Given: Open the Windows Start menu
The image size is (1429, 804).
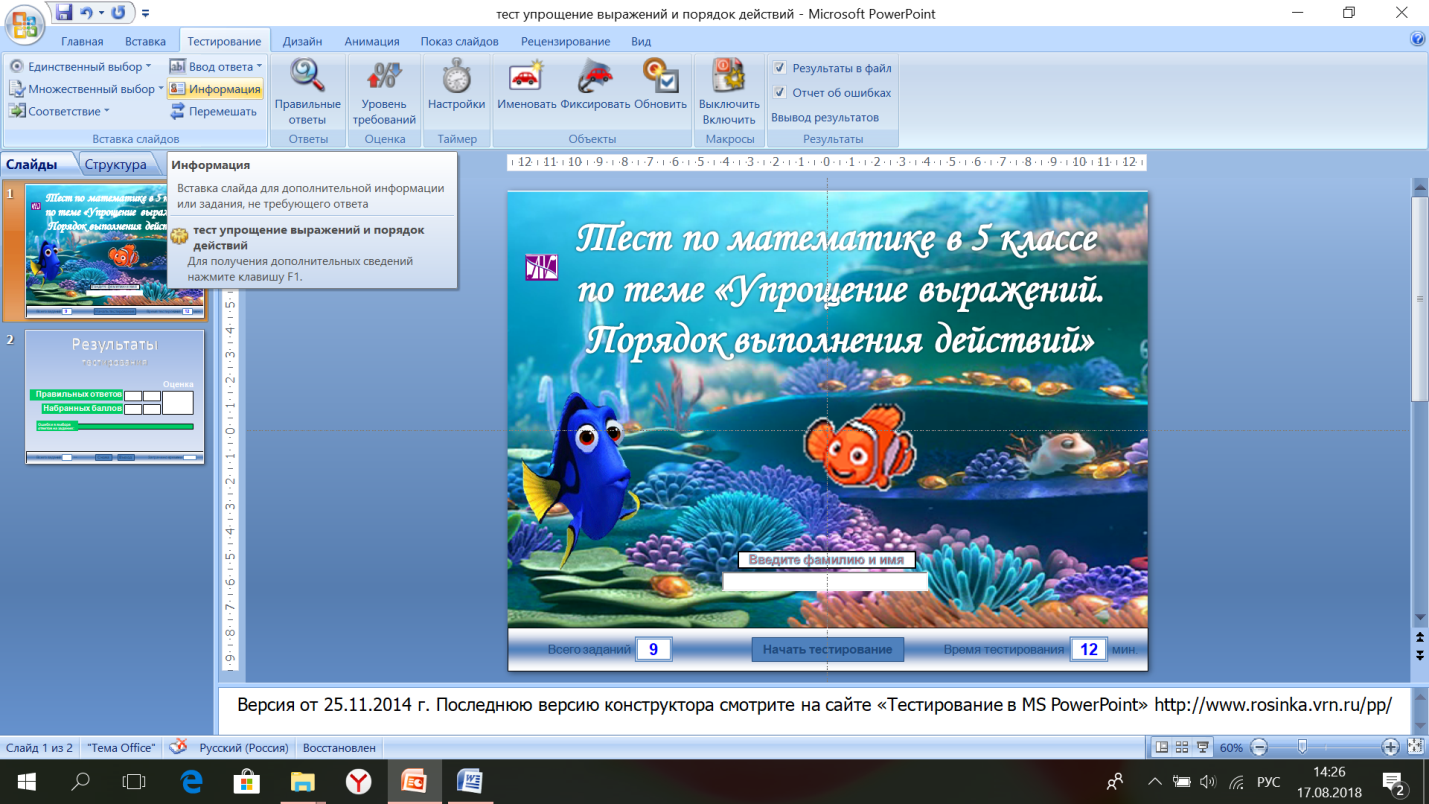Looking at the screenshot, I should (27, 781).
